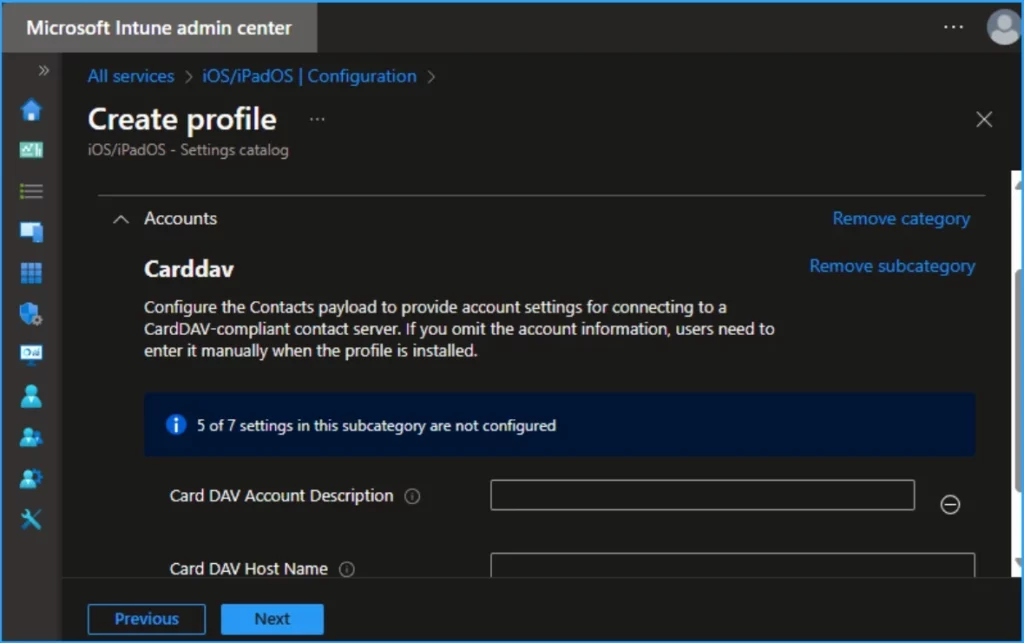Image resolution: width=1024 pixels, height=643 pixels.
Task: Open the Apps grid icon in sidebar
Action: point(31,273)
